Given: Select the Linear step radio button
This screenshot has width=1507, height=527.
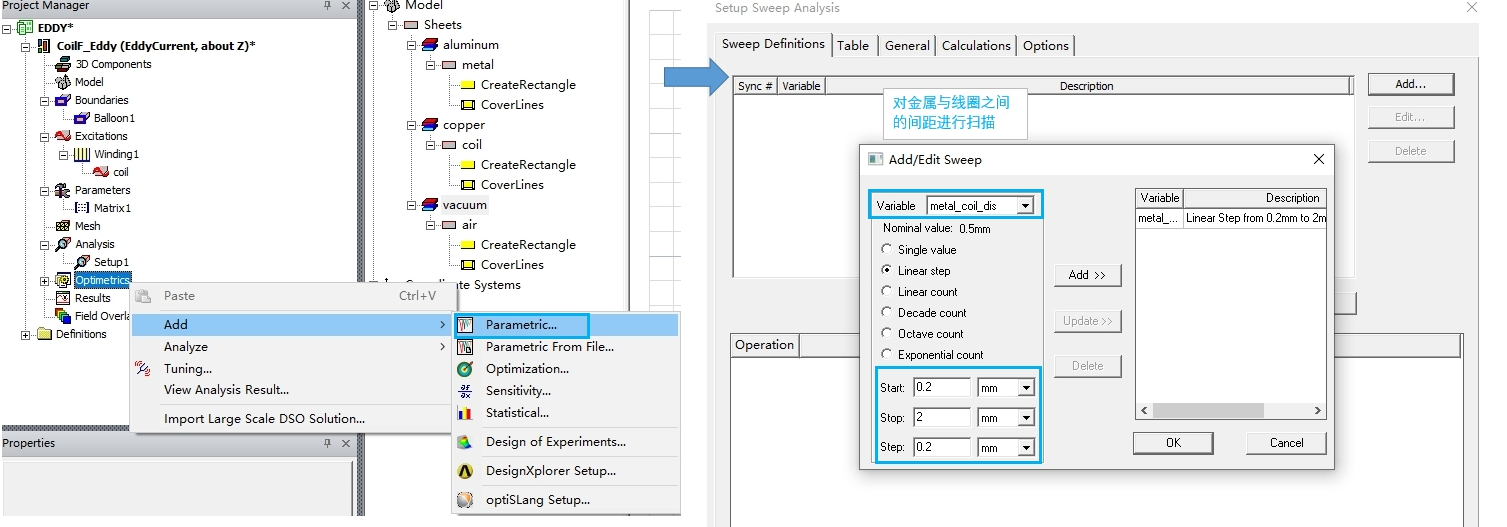Looking at the screenshot, I should tap(886, 271).
